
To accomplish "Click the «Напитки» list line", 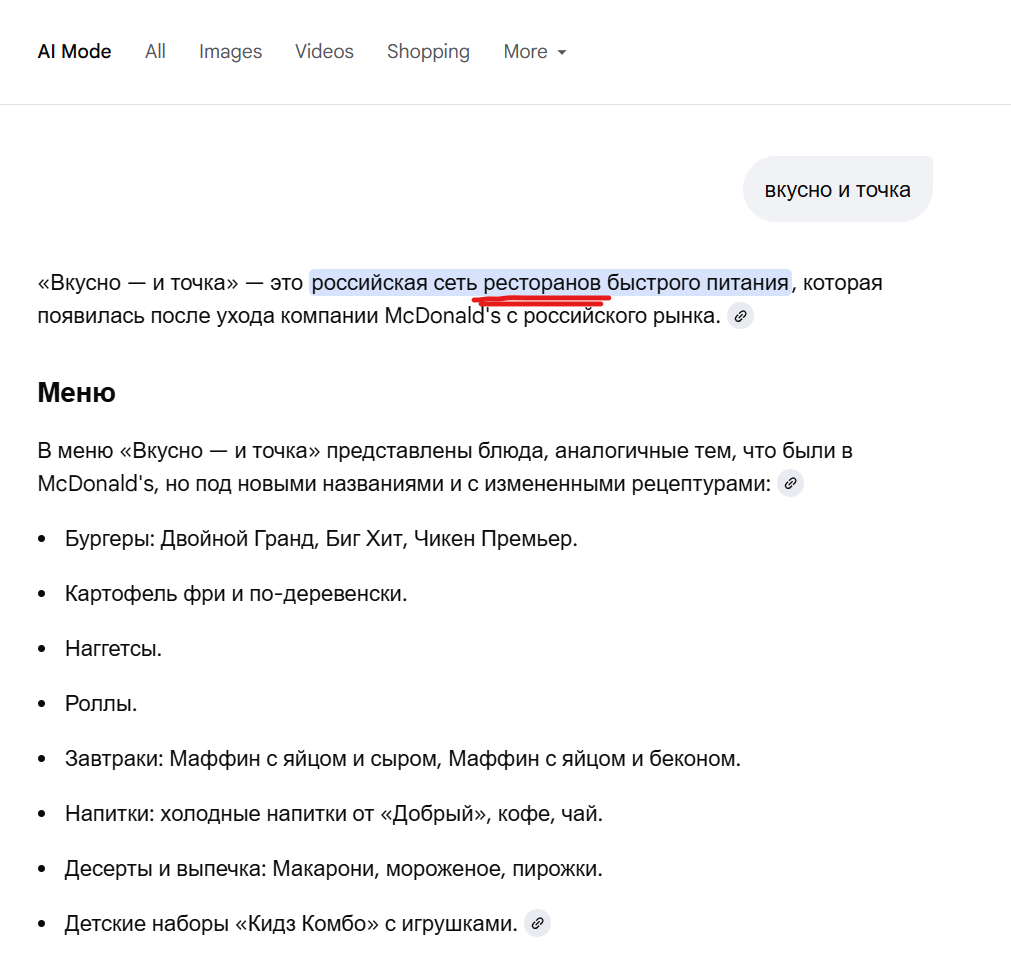I will tap(333, 814).
